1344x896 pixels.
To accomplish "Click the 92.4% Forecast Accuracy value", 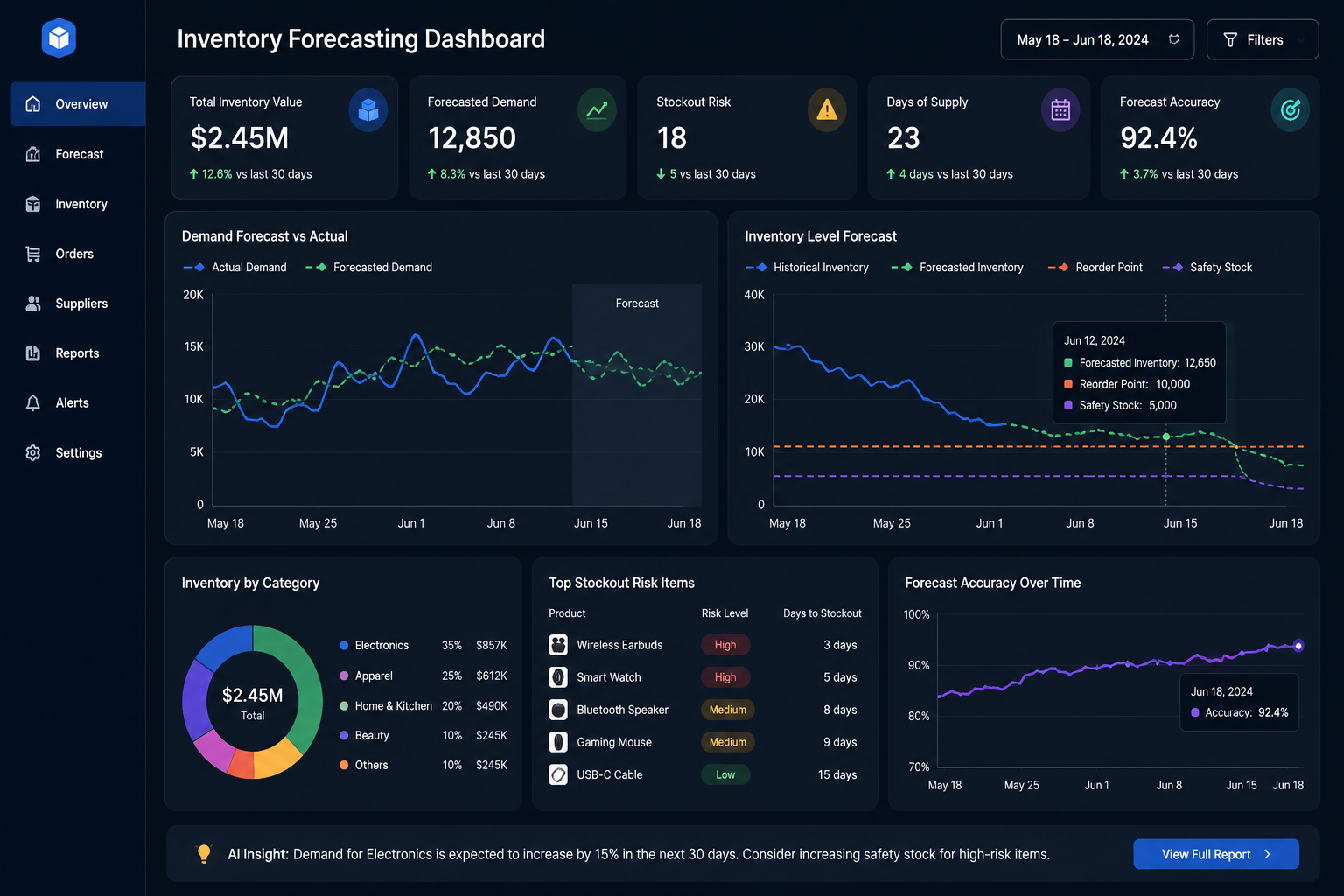I will 1158,138.
